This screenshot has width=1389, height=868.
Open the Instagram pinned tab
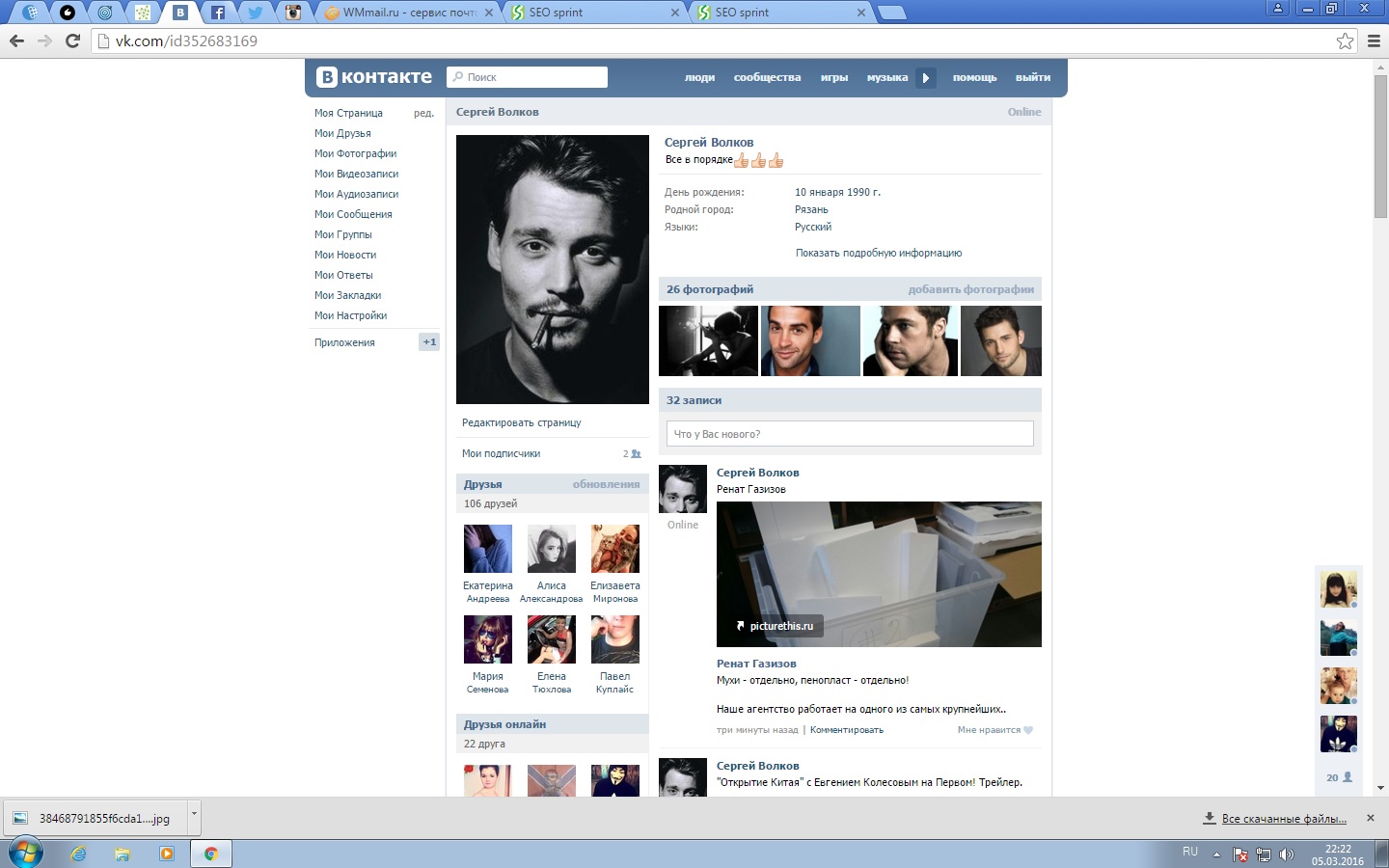coord(293,13)
